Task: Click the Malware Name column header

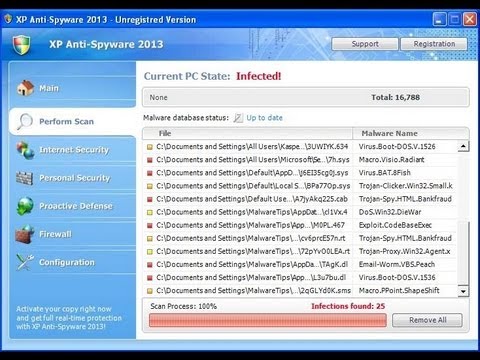Action: pos(389,133)
